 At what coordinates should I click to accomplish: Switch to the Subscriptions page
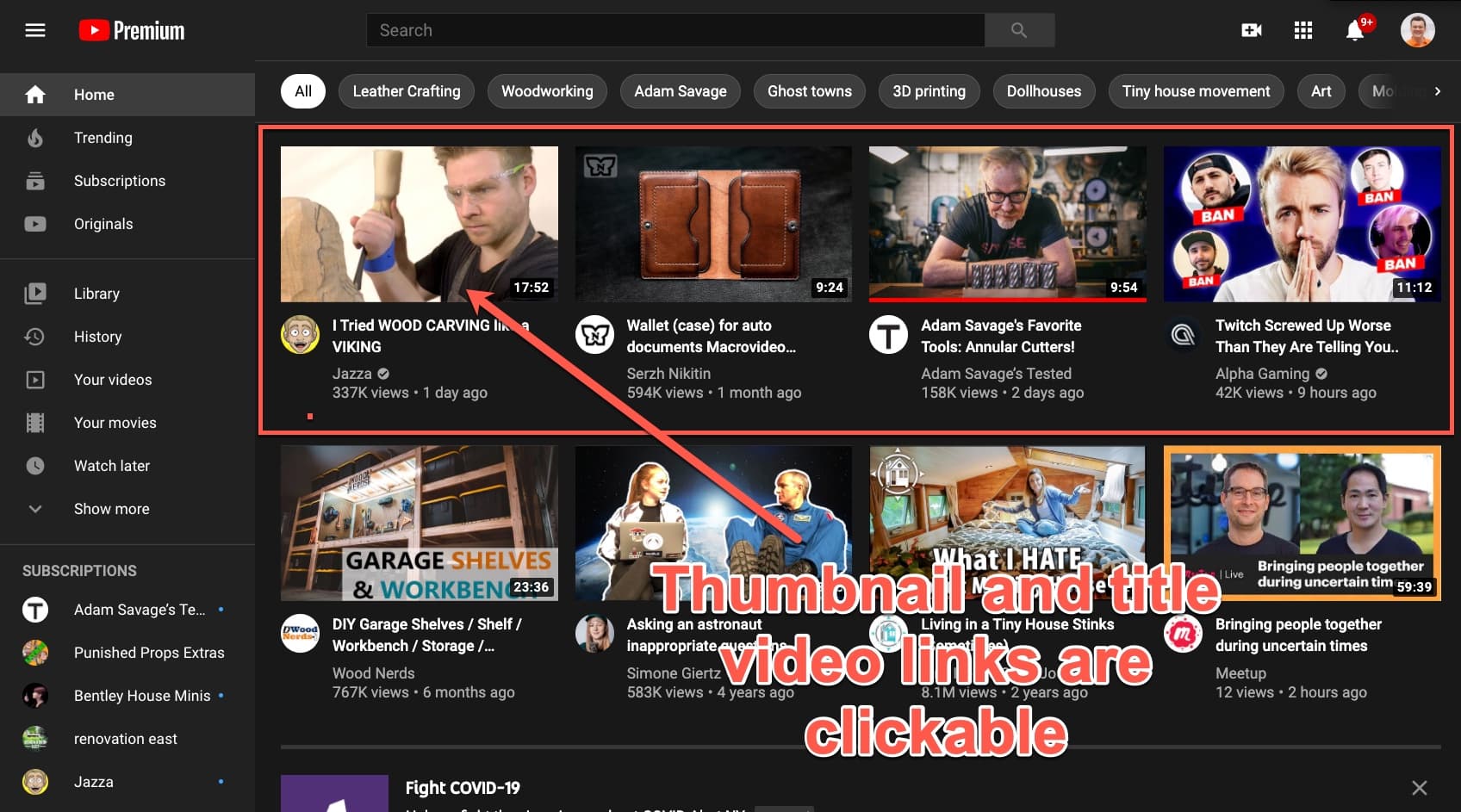coord(120,180)
